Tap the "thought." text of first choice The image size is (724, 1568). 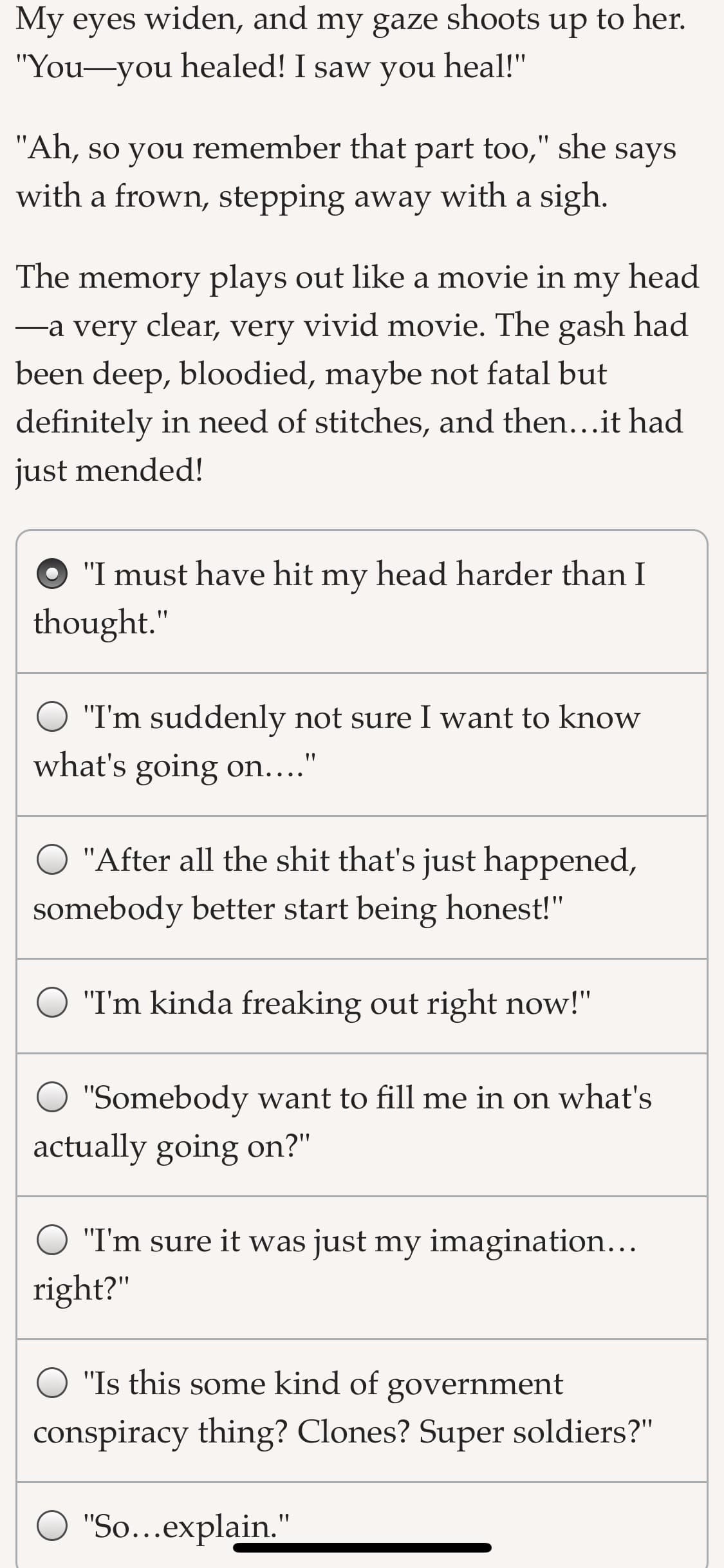pyautogui.click(x=101, y=622)
